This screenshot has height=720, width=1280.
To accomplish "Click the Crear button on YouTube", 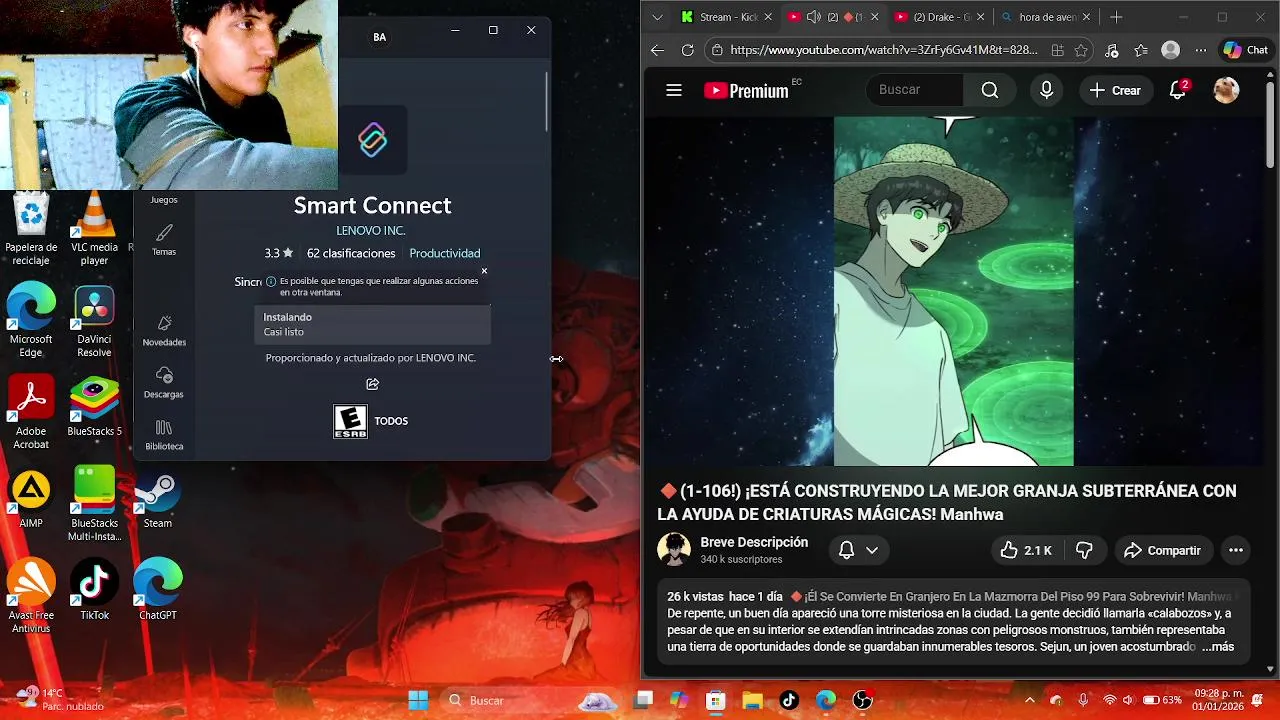I will click(1115, 90).
